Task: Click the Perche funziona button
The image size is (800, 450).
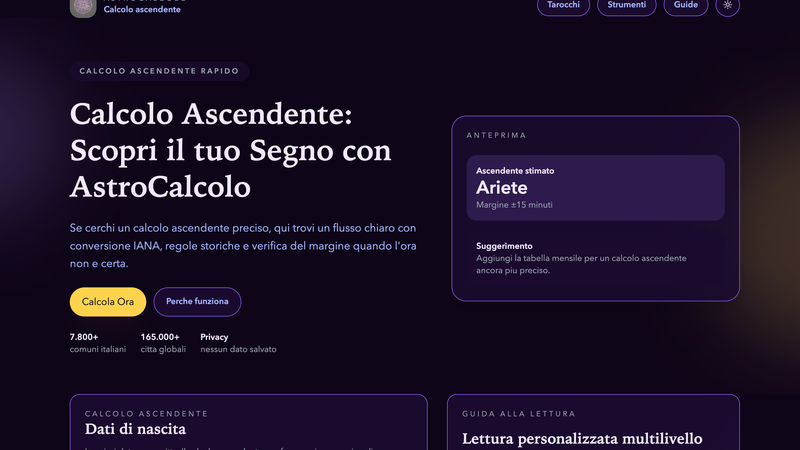Action: pyautogui.click(x=197, y=302)
